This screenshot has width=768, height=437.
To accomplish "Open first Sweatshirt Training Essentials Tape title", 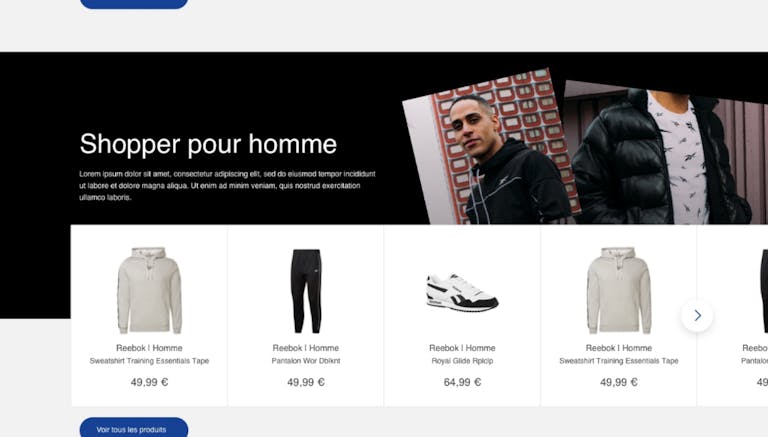I will [149, 361].
